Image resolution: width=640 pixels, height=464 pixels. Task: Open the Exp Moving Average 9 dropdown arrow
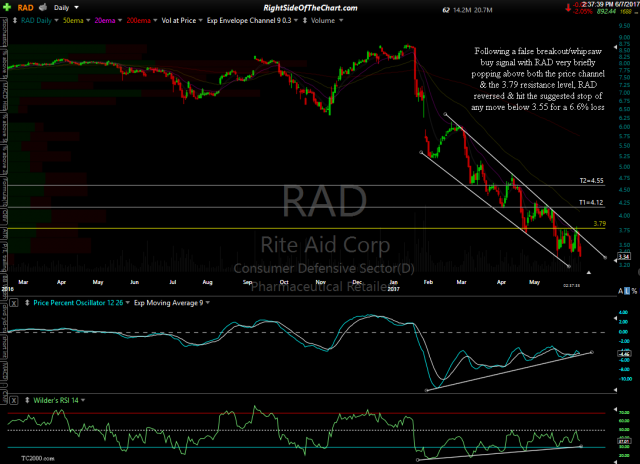point(208,303)
